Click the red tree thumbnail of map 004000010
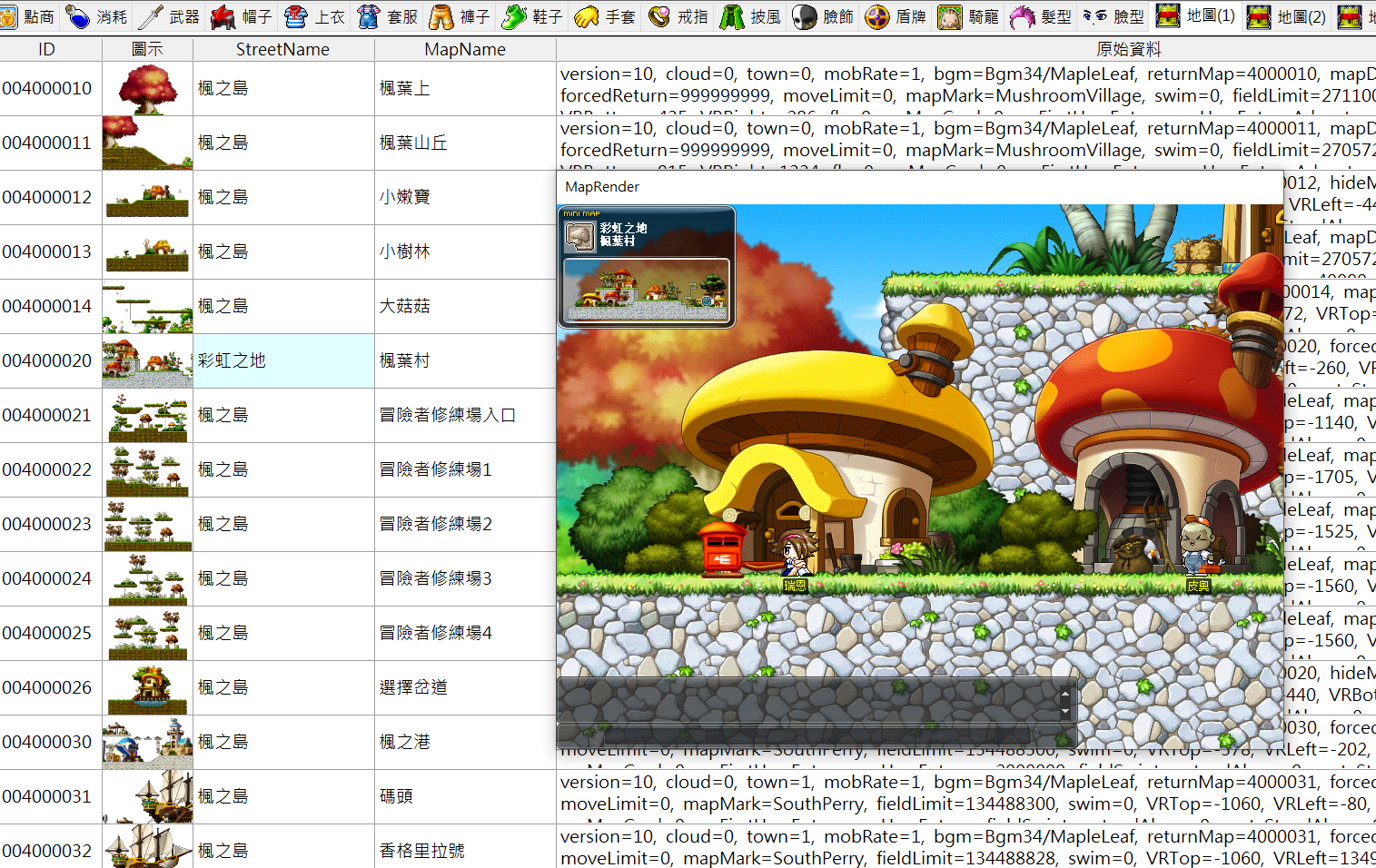This screenshot has width=1376, height=868. (x=147, y=89)
